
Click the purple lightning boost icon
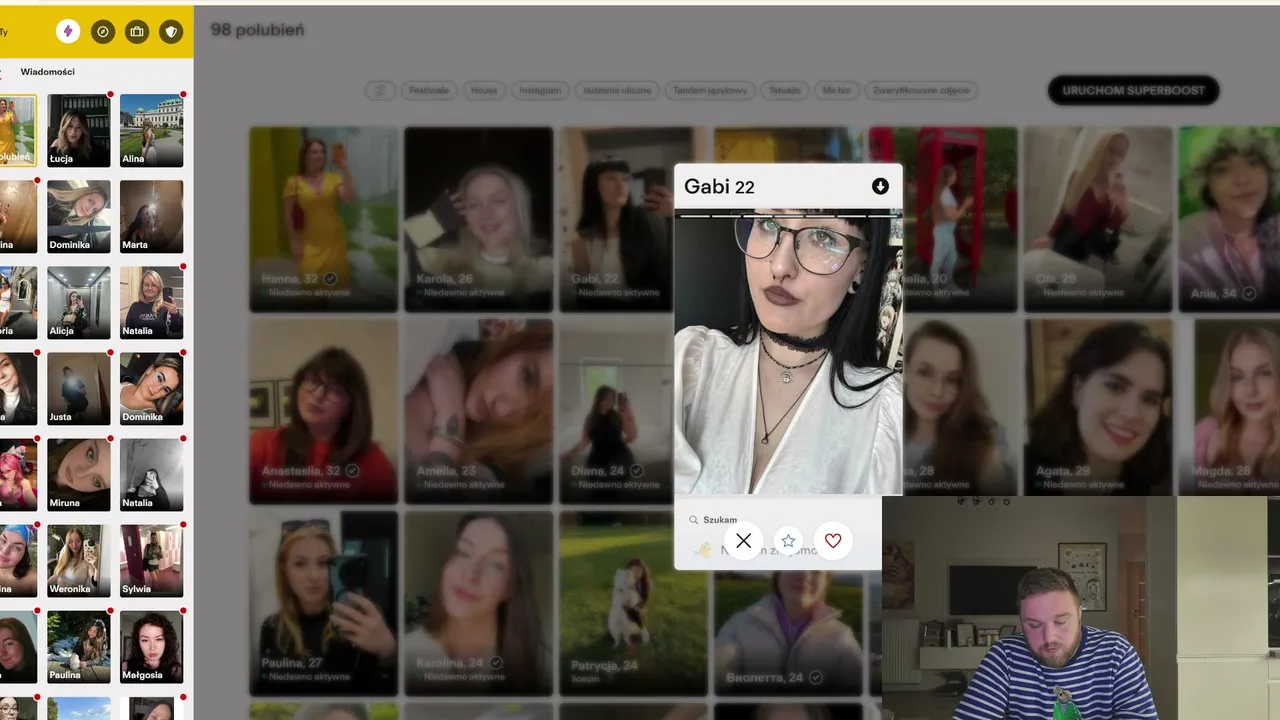click(x=68, y=32)
